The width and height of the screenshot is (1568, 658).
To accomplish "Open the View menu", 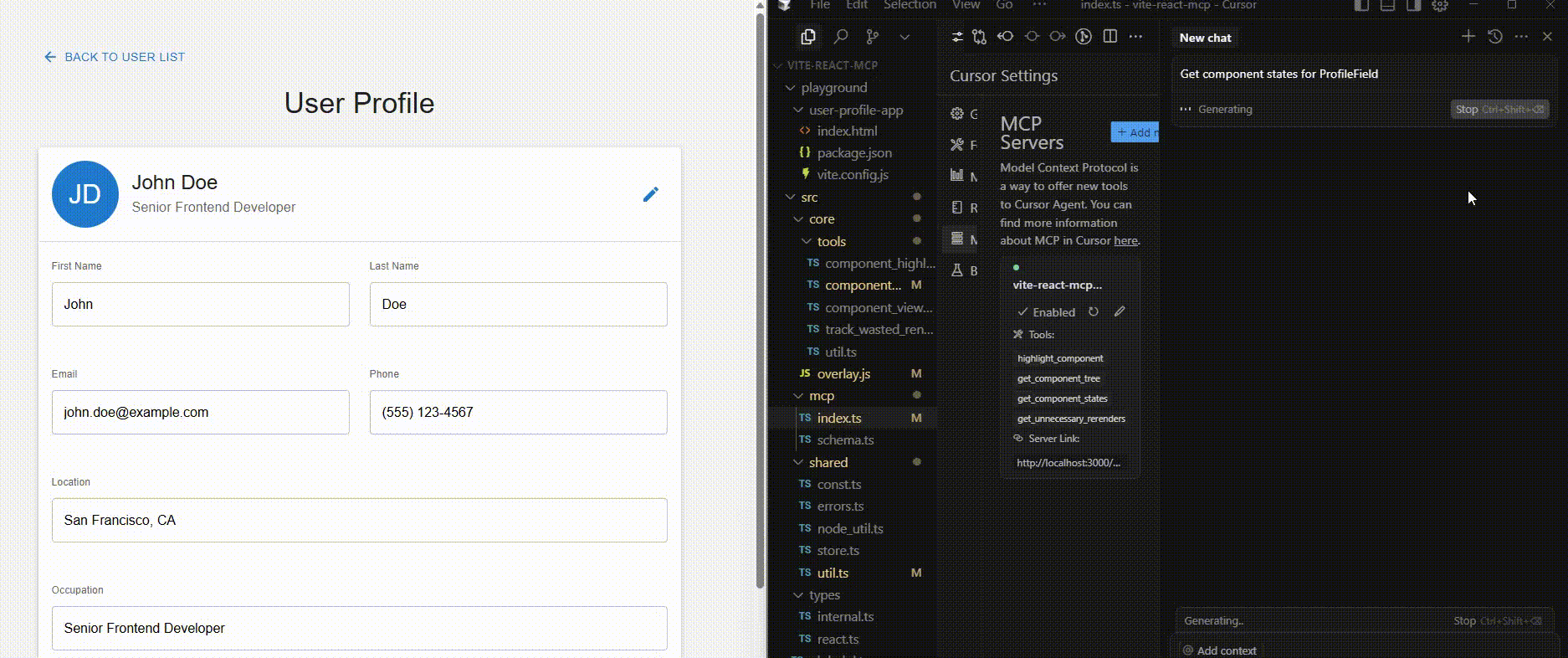I will point(966,5).
